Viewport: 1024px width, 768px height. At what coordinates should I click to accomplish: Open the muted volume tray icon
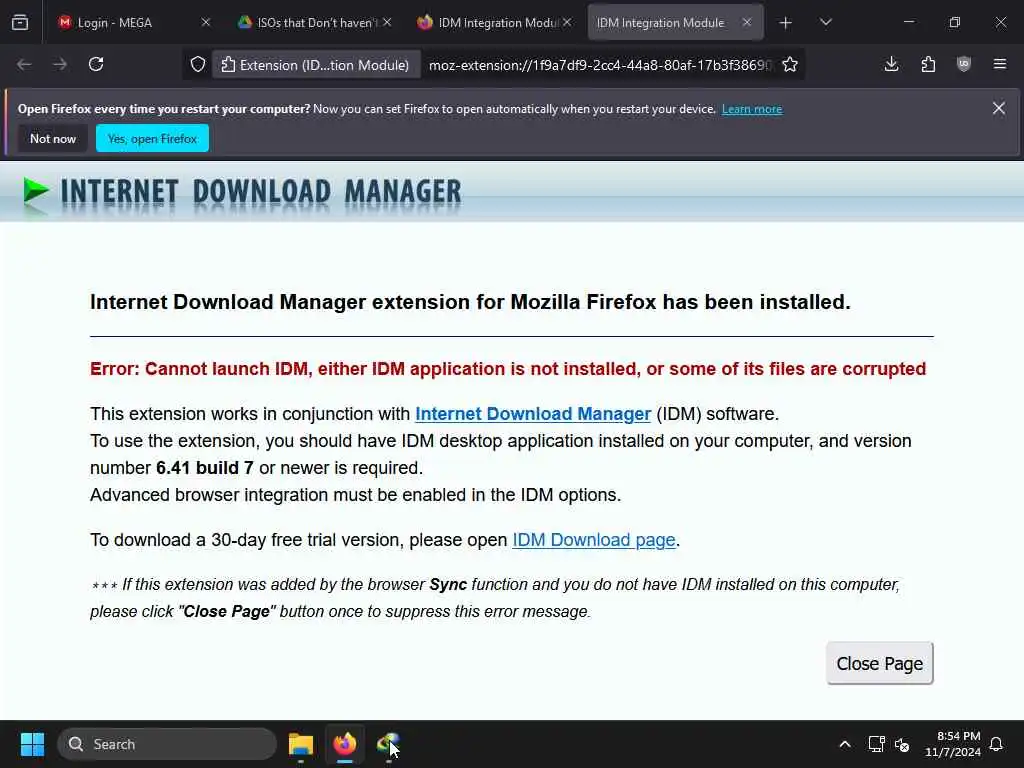coord(902,744)
